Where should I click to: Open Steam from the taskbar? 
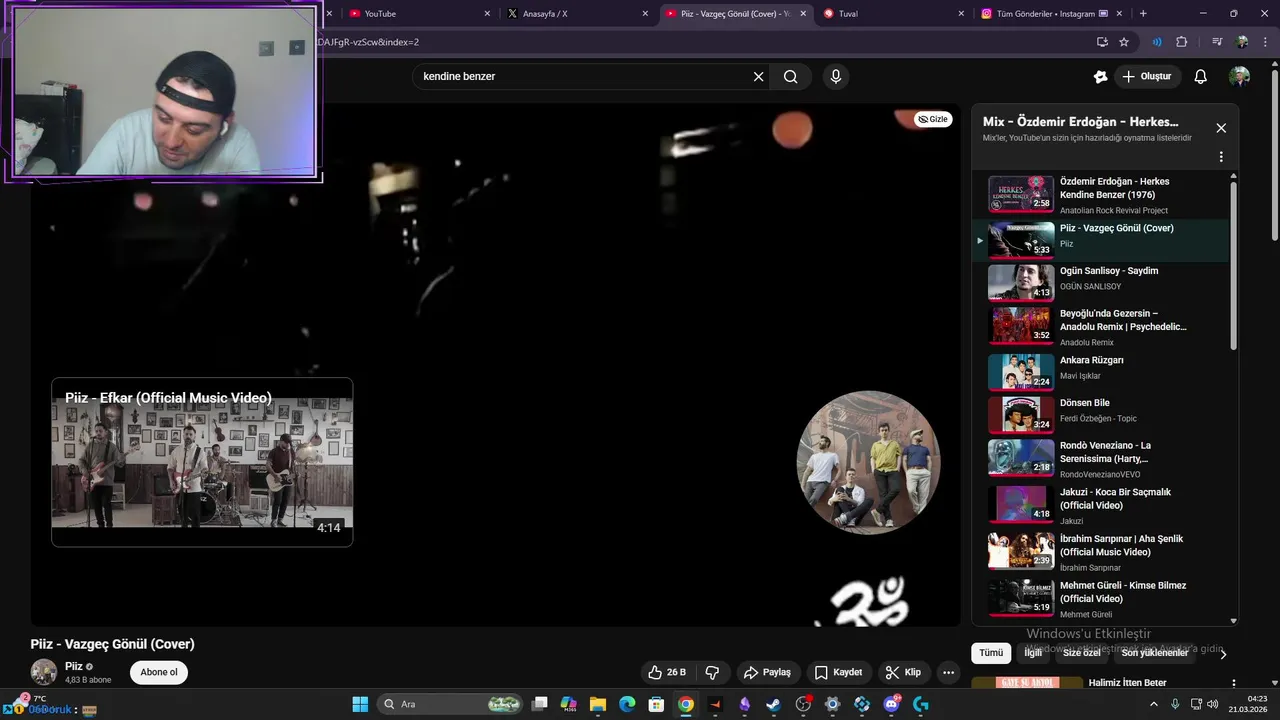(774, 704)
